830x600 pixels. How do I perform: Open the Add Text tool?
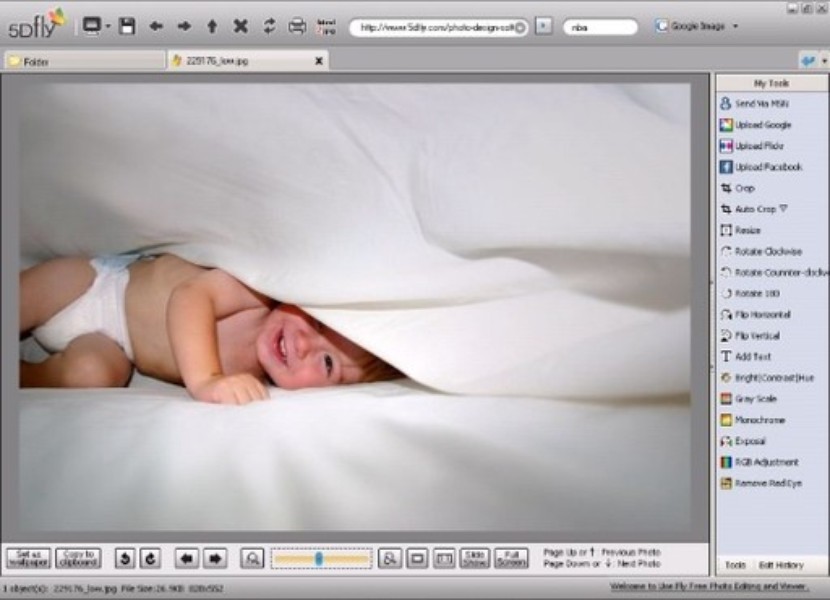(x=749, y=357)
